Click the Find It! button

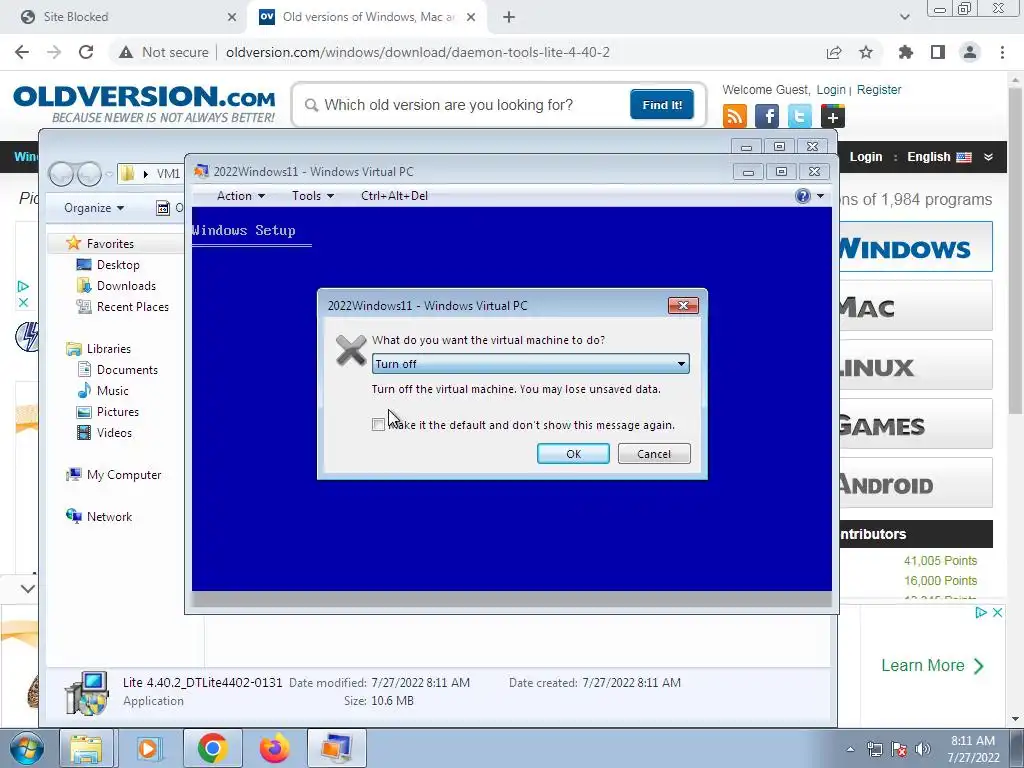click(662, 105)
